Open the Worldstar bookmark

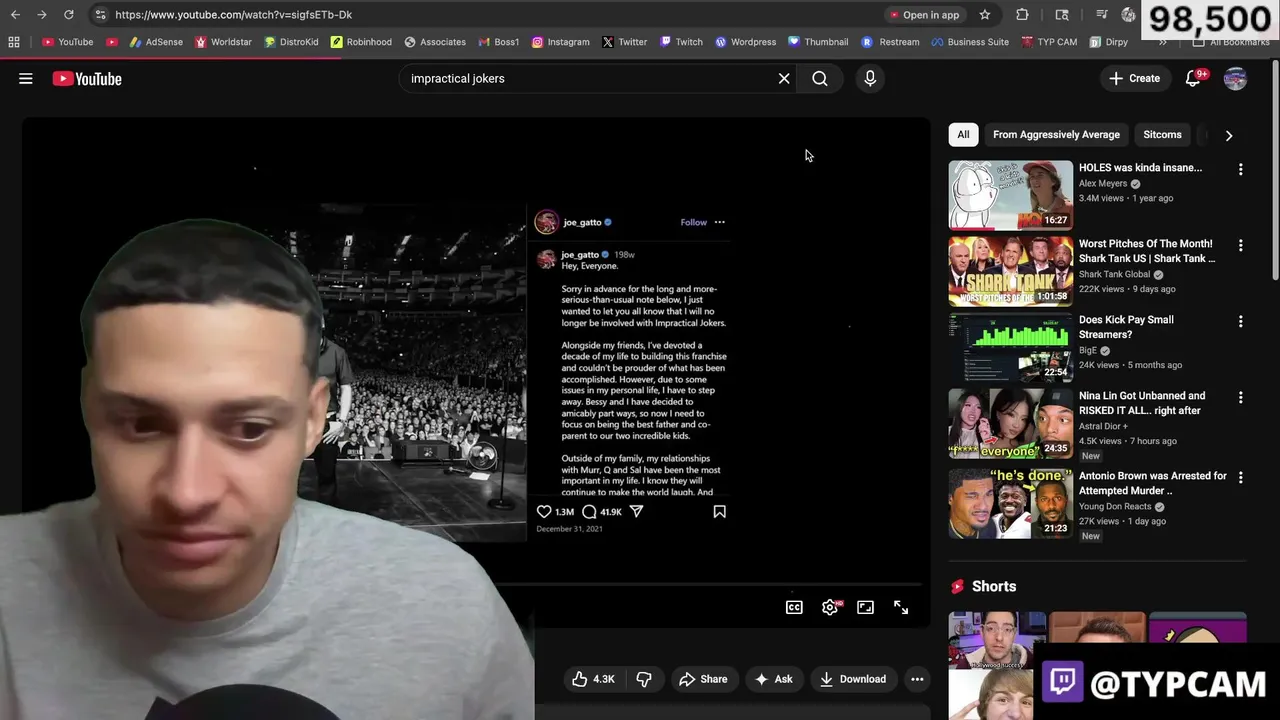223,42
